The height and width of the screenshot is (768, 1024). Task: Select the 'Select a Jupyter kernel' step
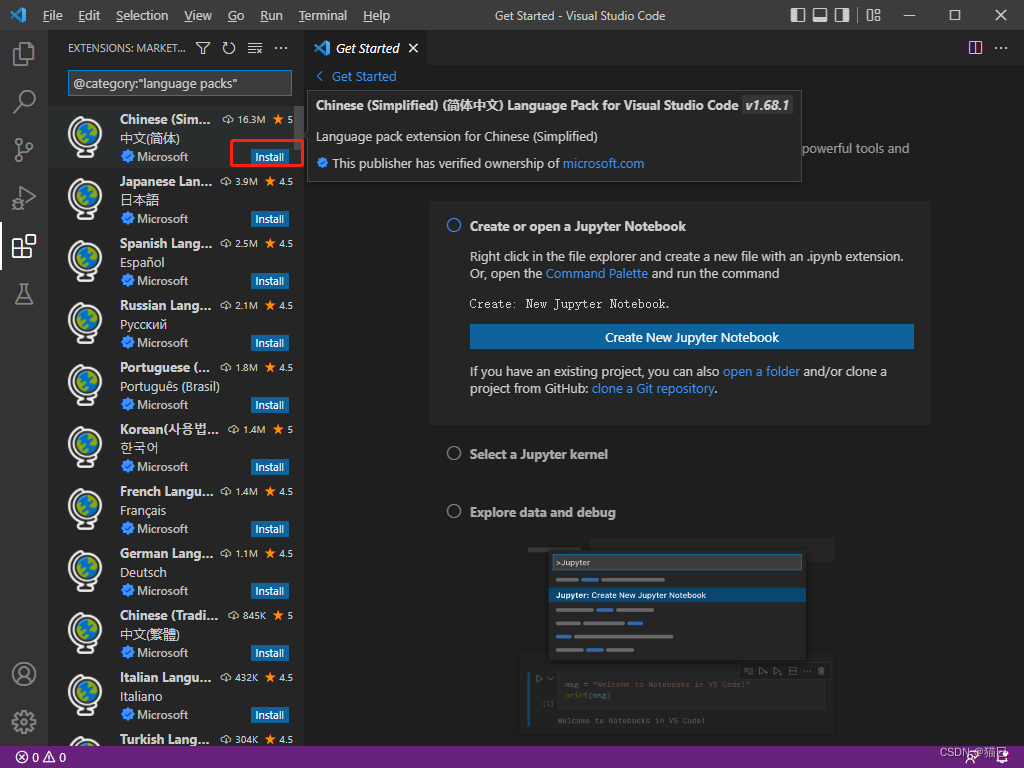[x=538, y=454]
